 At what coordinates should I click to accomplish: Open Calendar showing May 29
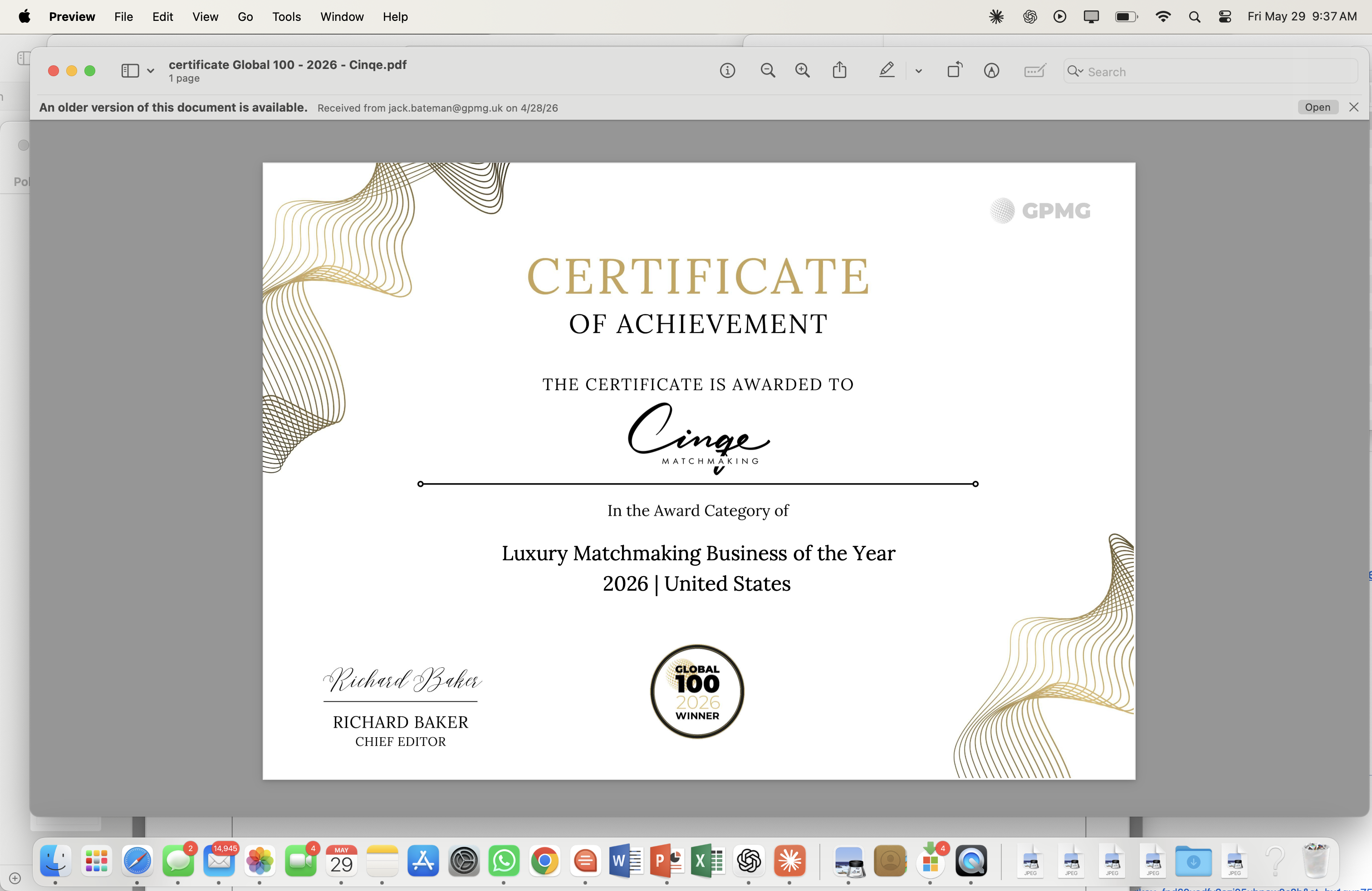point(341,861)
